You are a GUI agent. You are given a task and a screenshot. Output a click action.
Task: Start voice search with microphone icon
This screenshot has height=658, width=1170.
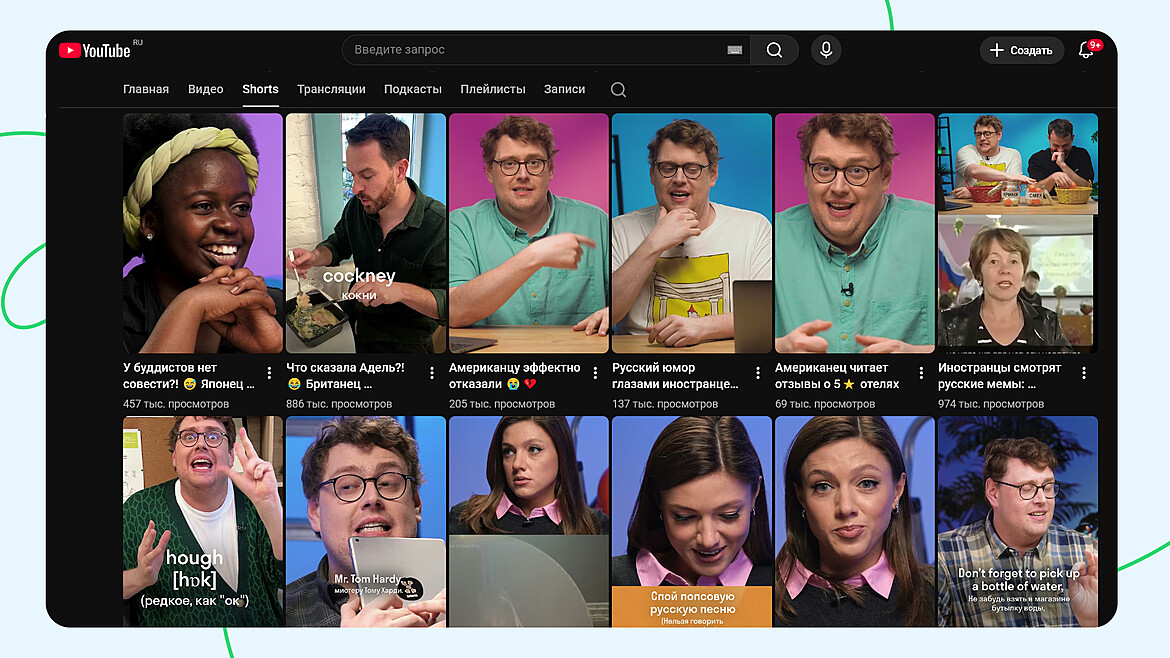[825, 50]
